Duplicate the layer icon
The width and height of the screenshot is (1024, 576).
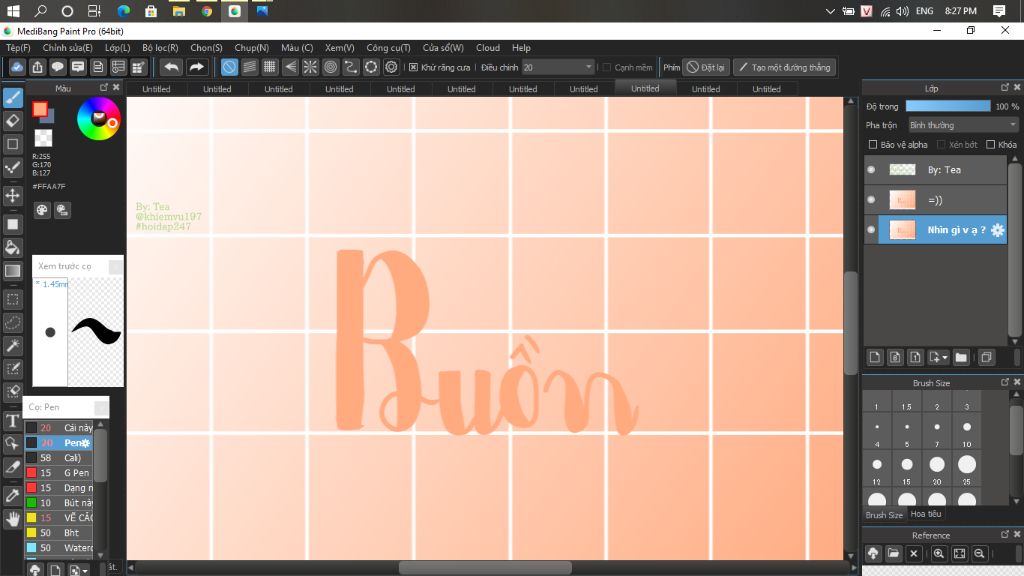986,357
